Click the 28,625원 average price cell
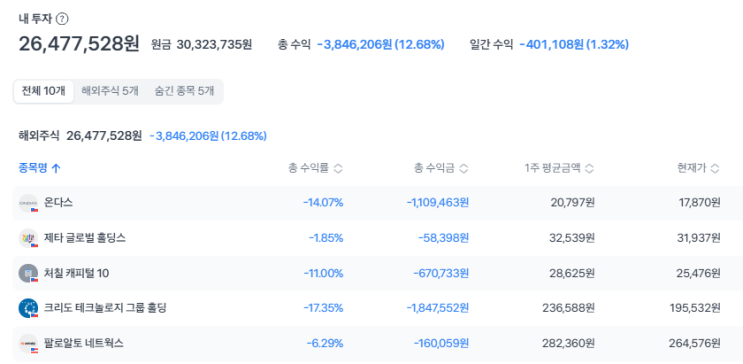Screen dimensions: 743x364 pyautogui.click(x=572, y=273)
